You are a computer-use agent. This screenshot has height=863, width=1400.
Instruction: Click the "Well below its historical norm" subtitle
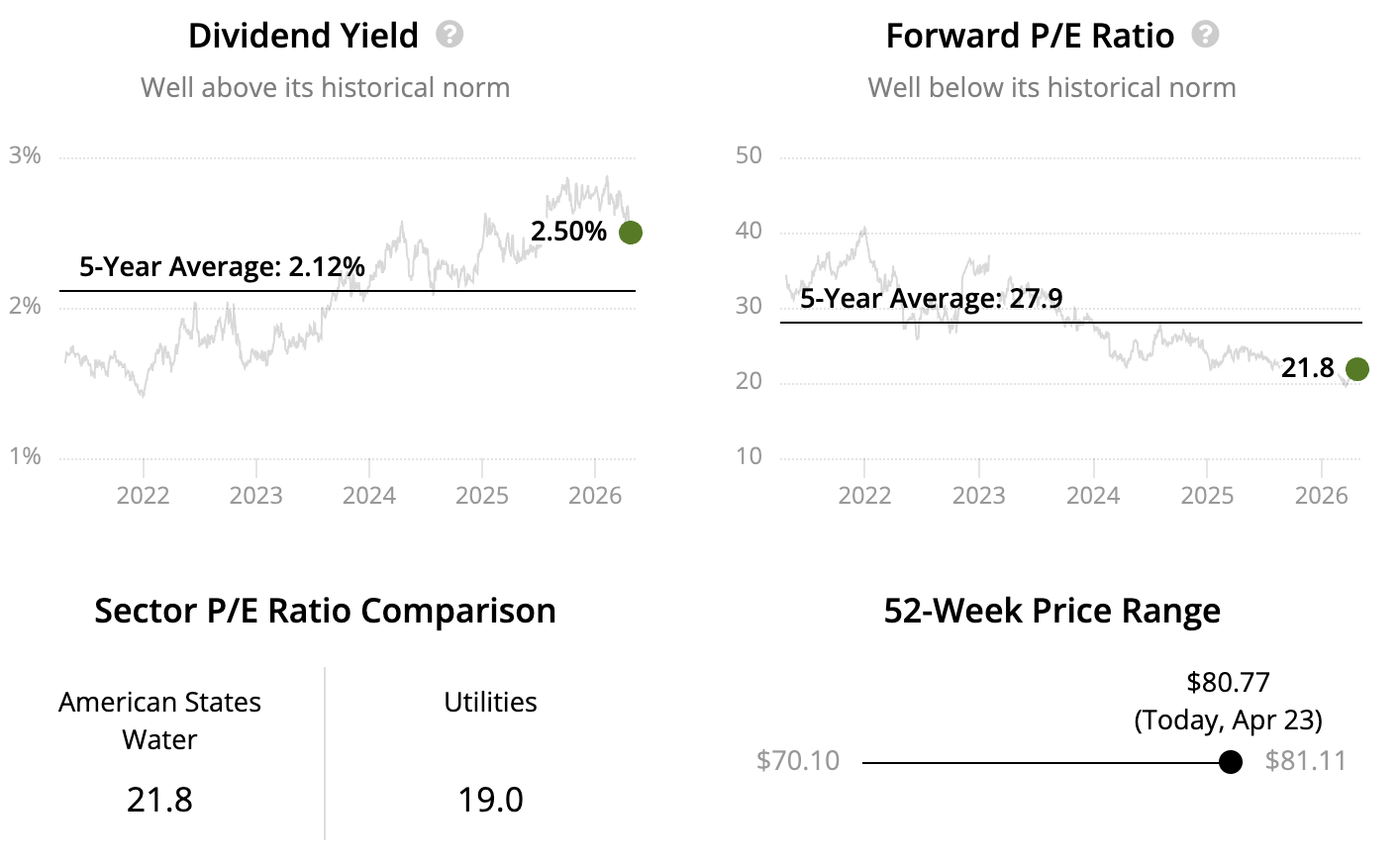coord(1051,88)
